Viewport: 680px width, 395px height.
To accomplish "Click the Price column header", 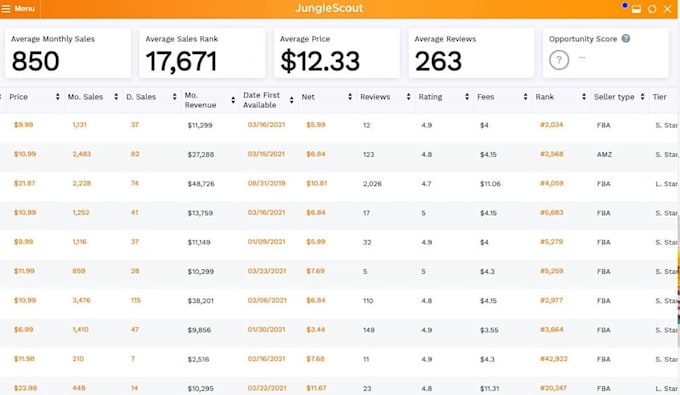I will pos(19,97).
